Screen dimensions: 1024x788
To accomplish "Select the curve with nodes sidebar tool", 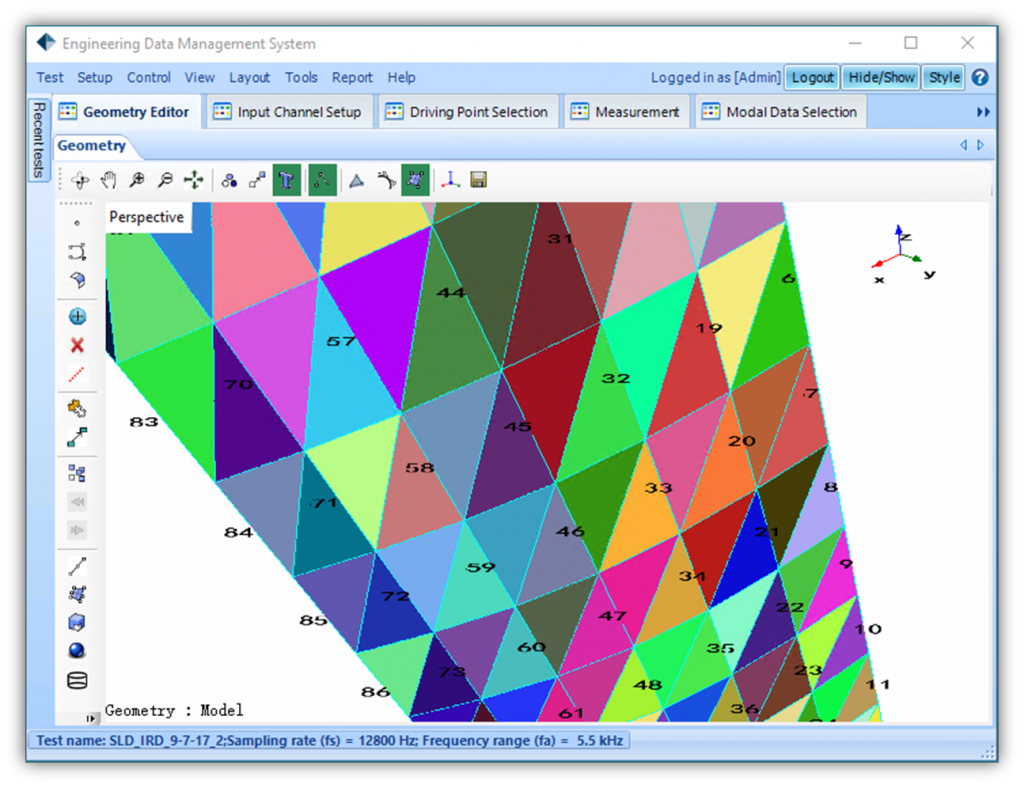I will coord(77,252).
